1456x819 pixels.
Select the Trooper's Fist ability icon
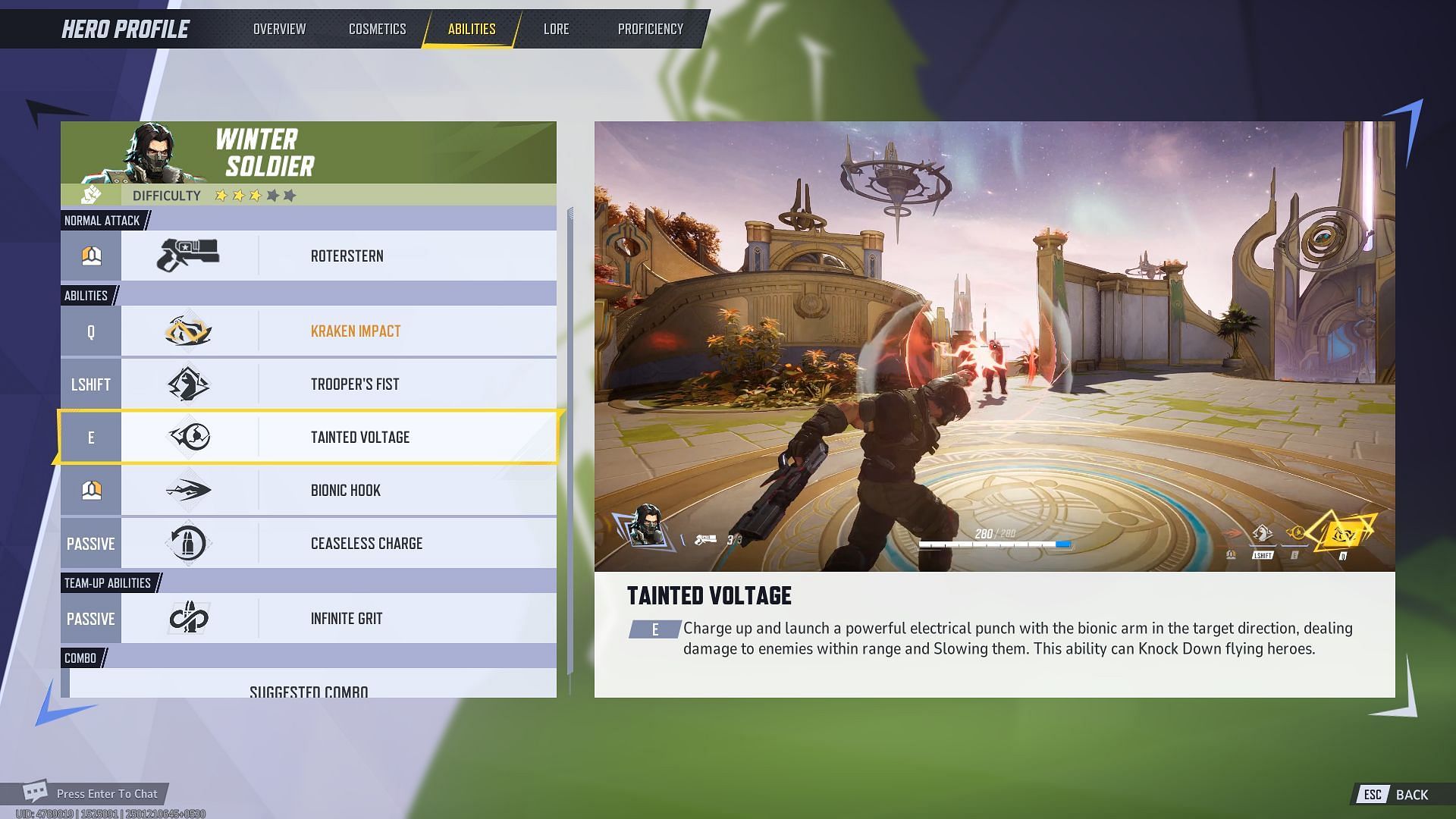pyautogui.click(x=189, y=383)
